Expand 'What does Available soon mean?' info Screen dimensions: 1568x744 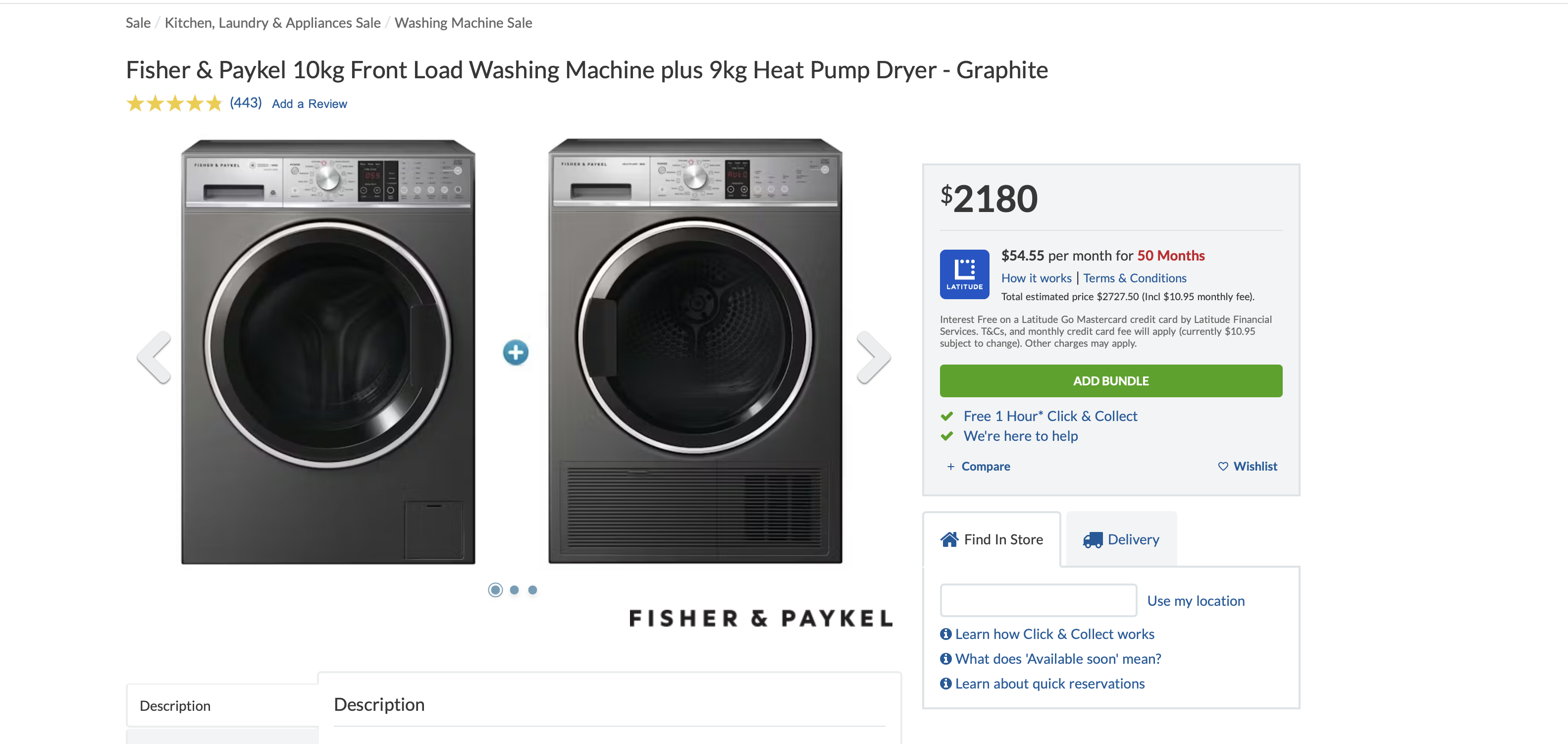tap(1057, 659)
